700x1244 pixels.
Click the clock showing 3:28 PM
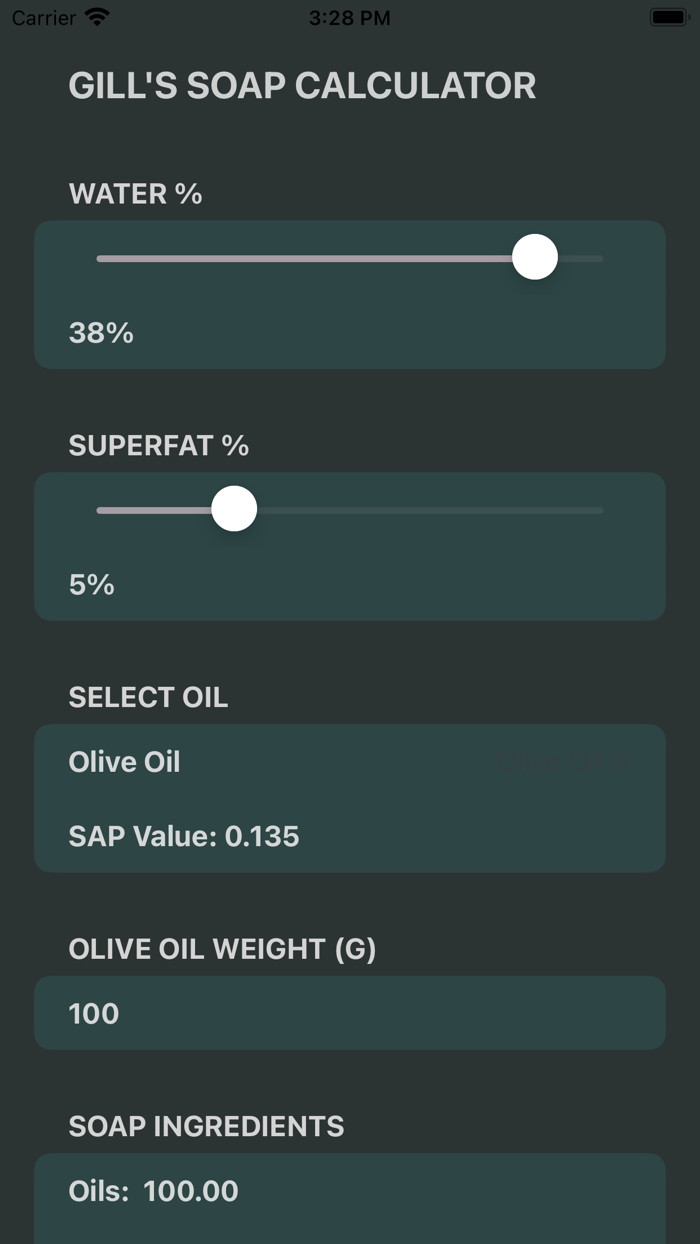[349, 16]
